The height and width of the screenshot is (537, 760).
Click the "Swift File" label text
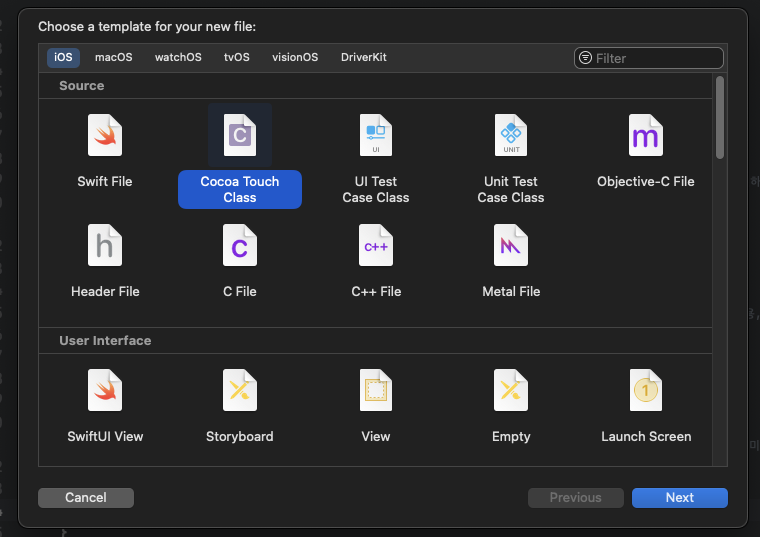point(105,182)
